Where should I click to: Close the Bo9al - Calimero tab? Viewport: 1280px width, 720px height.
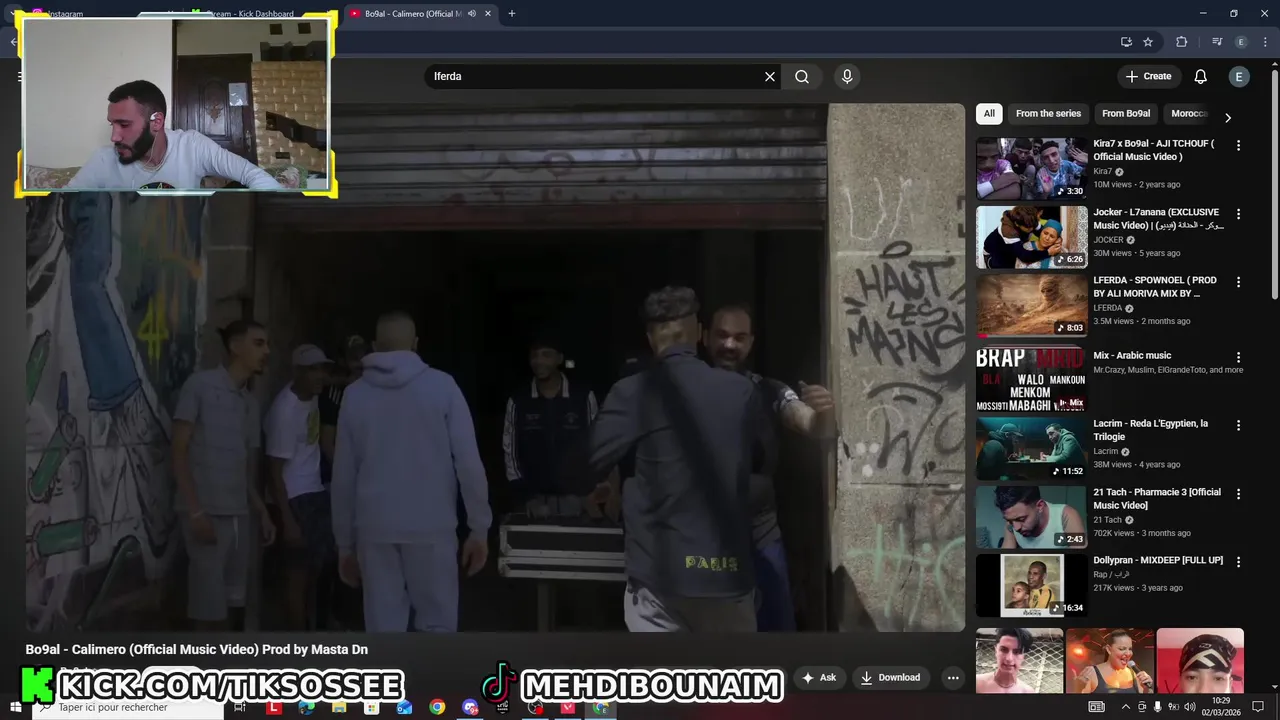pyautogui.click(x=488, y=14)
